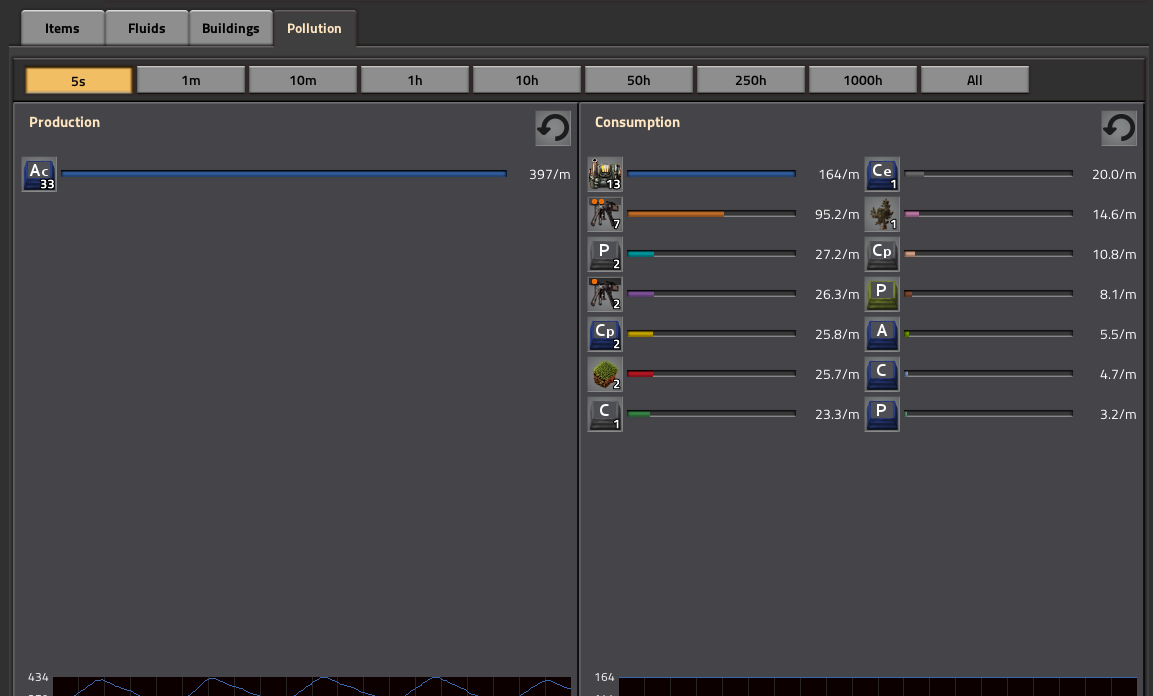Set time range to 10m

point(303,80)
